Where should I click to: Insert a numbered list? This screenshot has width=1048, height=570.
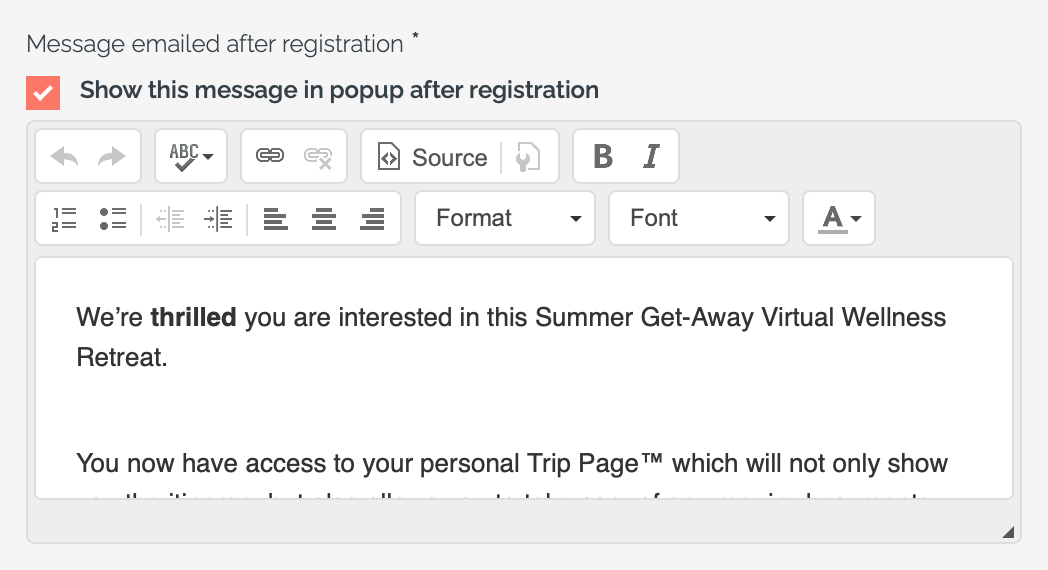pos(64,219)
